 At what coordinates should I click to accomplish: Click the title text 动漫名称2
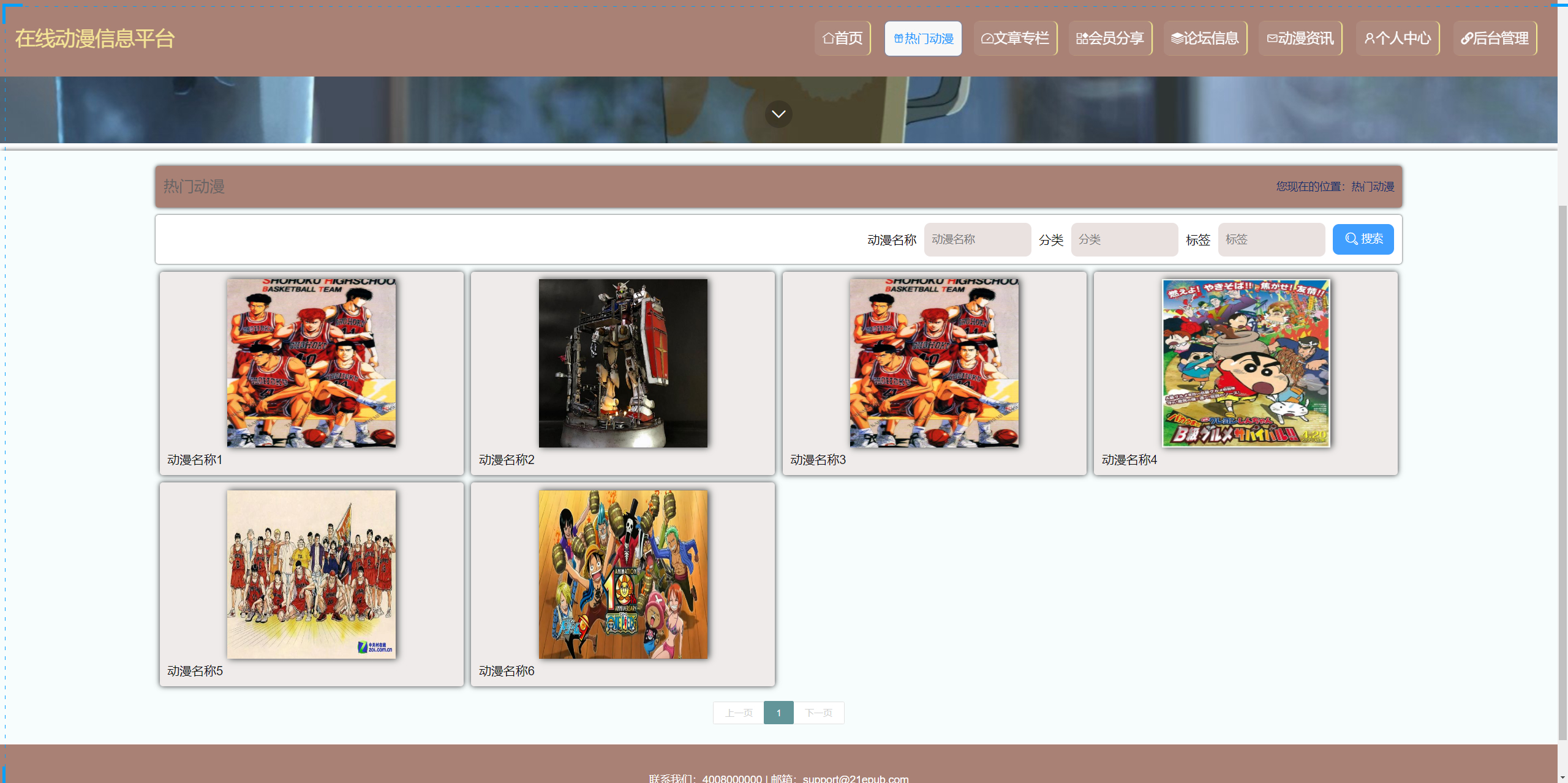point(507,460)
